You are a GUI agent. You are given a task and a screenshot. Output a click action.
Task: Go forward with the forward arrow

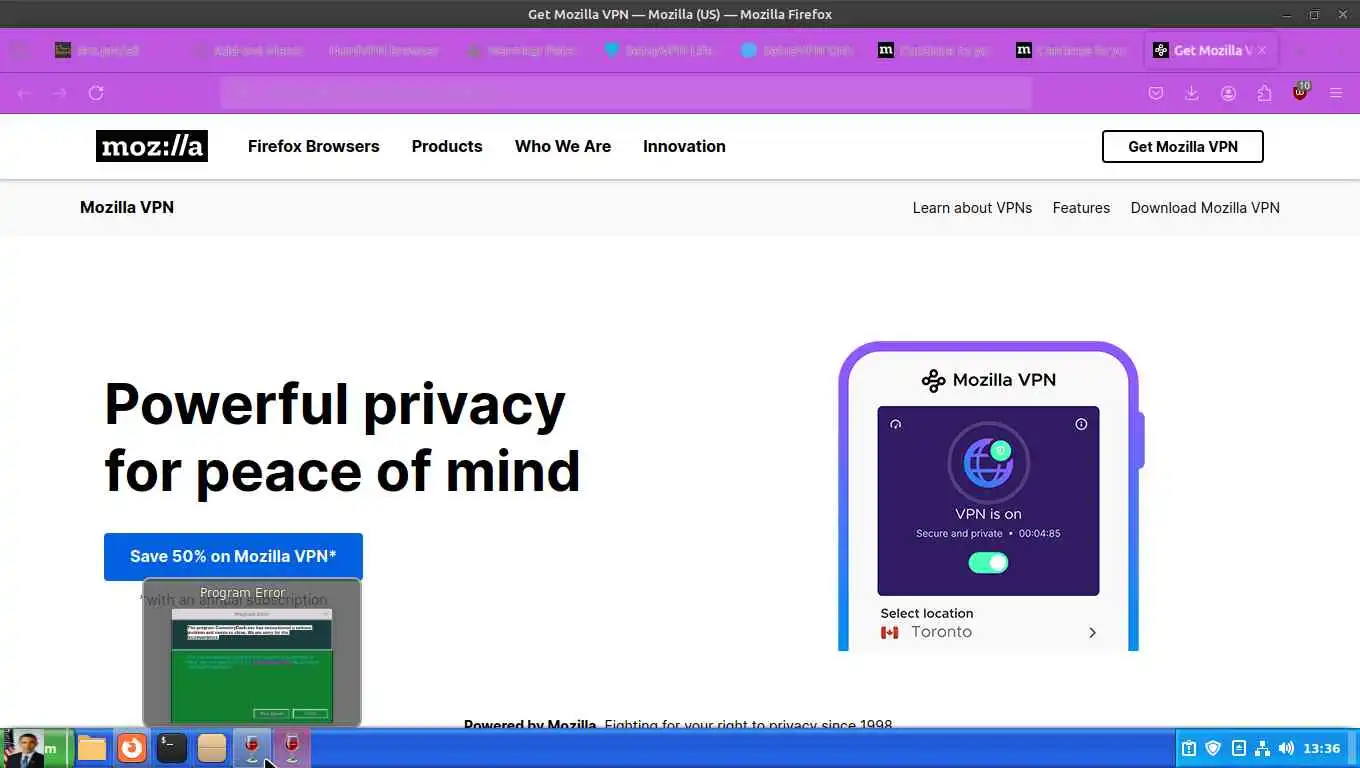click(60, 93)
